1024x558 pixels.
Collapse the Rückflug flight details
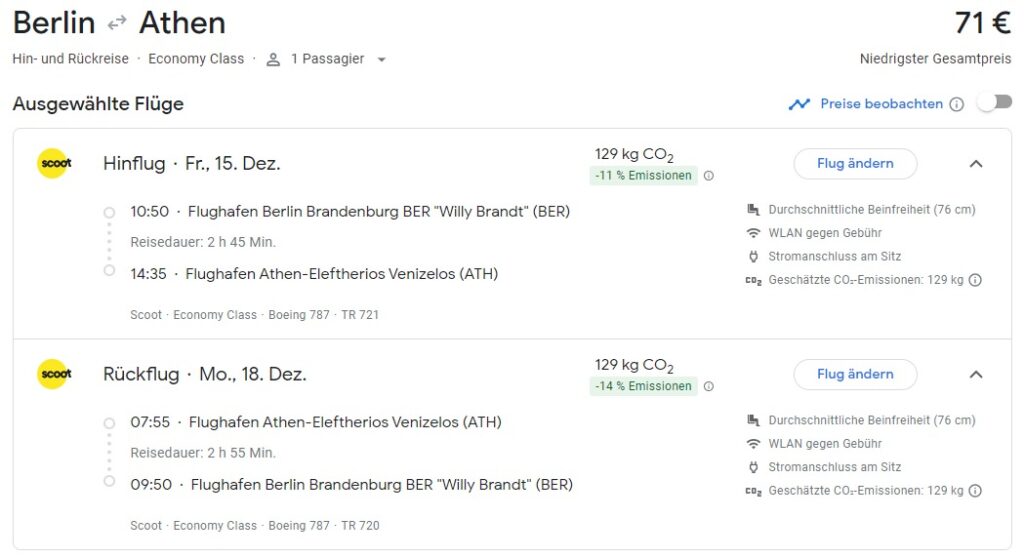click(x=976, y=374)
